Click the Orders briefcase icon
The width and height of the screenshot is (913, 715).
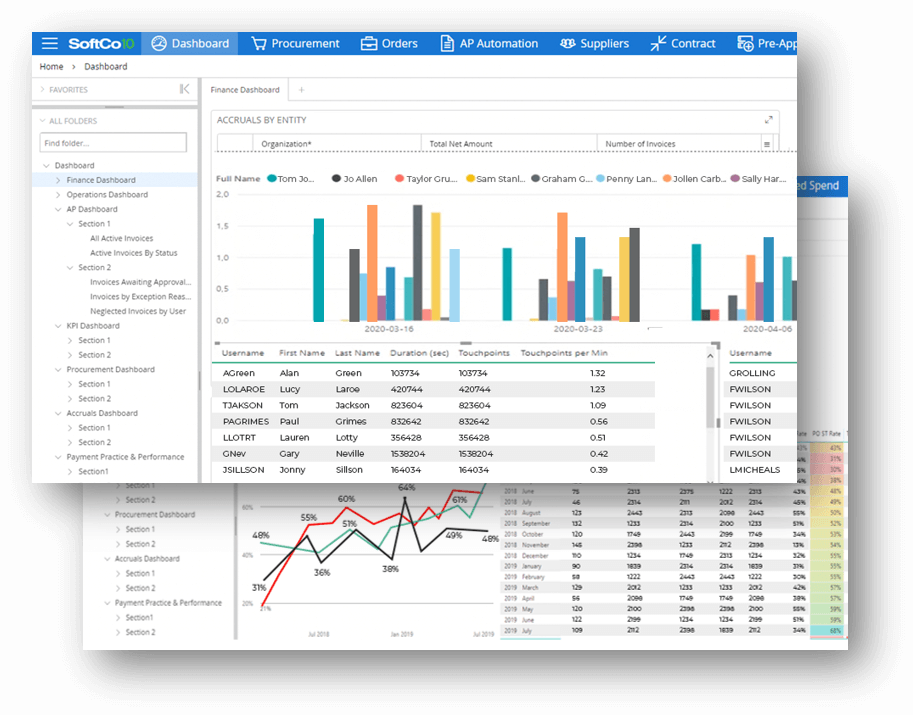368,43
